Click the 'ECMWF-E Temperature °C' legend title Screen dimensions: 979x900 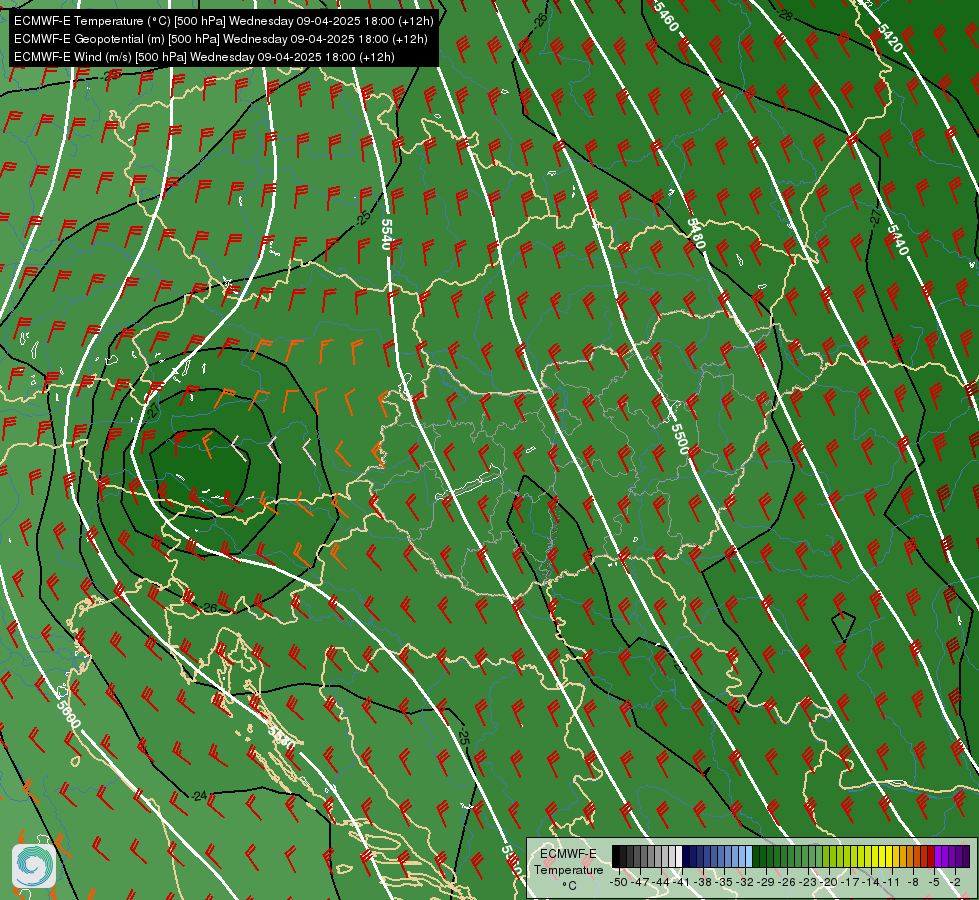point(568,869)
